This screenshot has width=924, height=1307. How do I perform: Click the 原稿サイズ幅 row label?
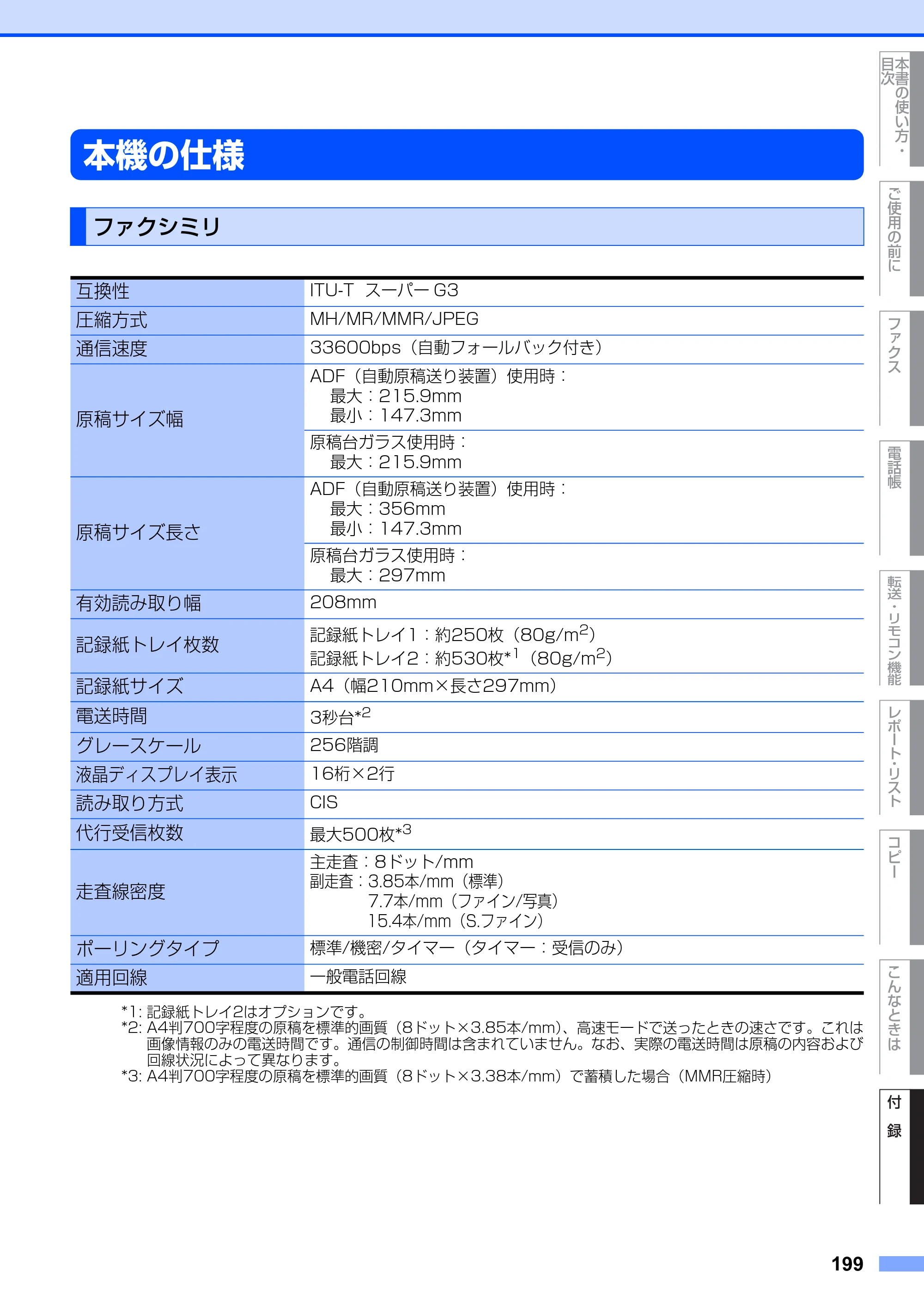tap(130, 420)
